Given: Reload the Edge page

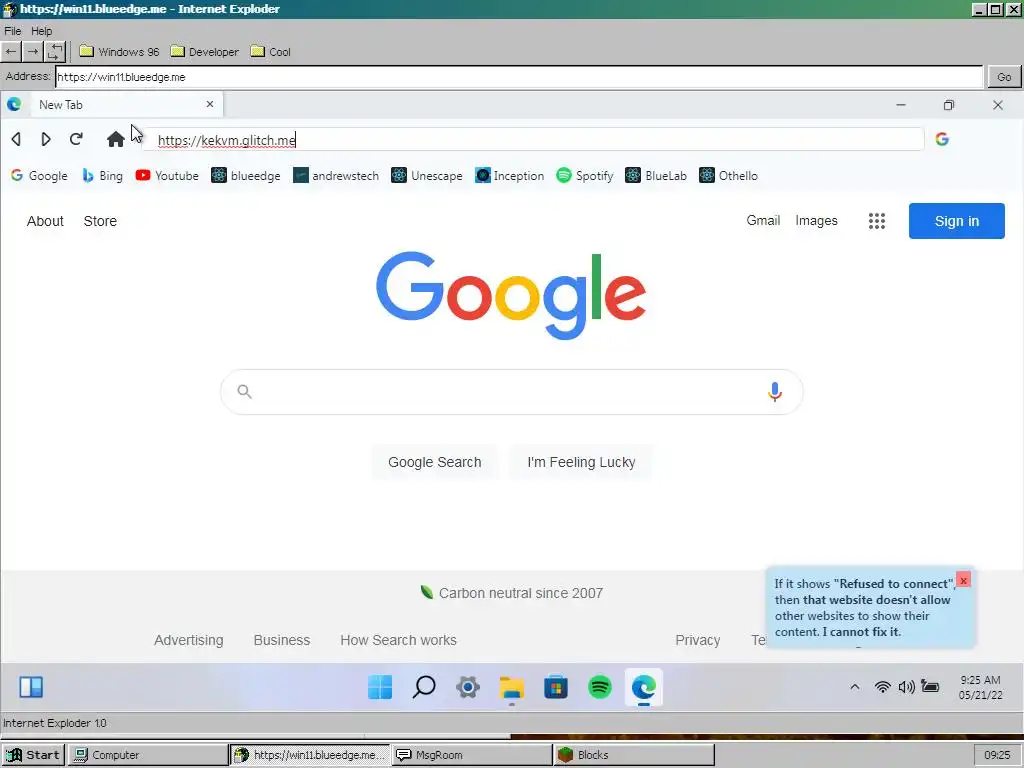Looking at the screenshot, I should coord(76,139).
